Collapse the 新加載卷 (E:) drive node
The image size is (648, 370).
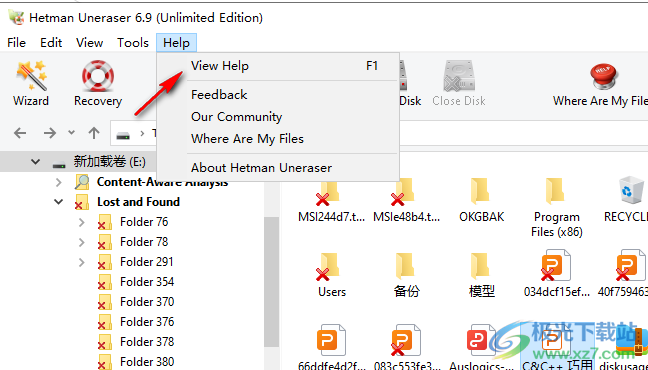point(36,162)
